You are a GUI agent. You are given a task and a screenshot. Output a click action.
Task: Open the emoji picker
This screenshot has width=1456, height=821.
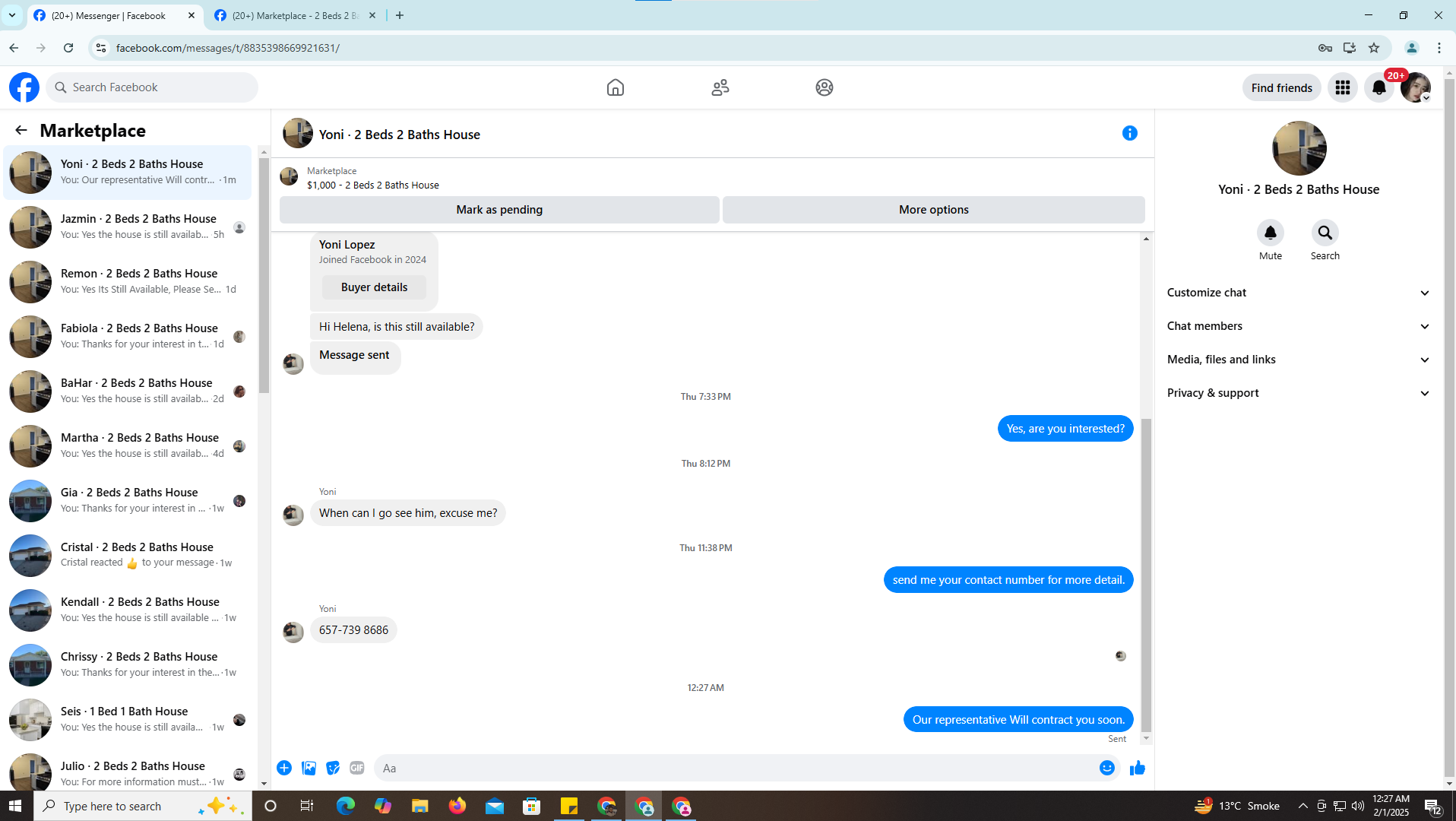point(1107,768)
